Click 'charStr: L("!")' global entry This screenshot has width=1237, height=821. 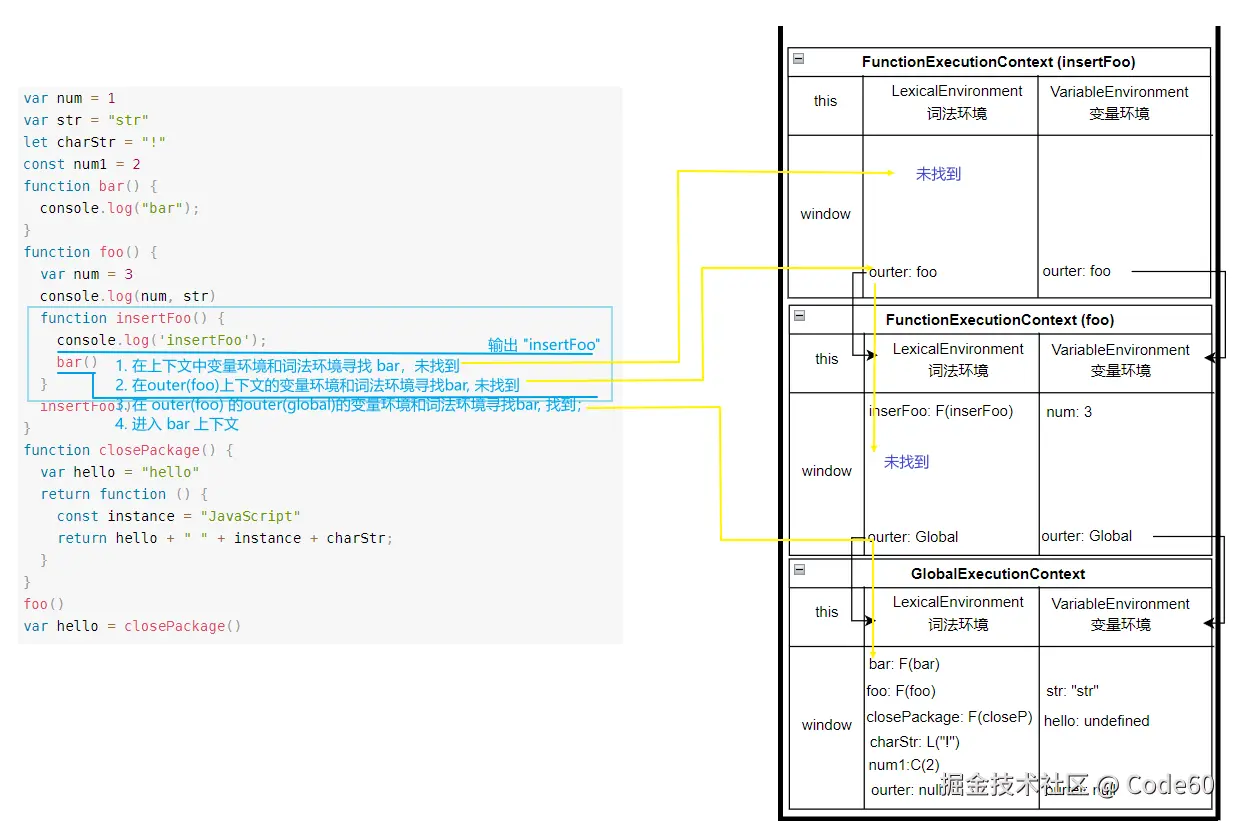[915, 742]
